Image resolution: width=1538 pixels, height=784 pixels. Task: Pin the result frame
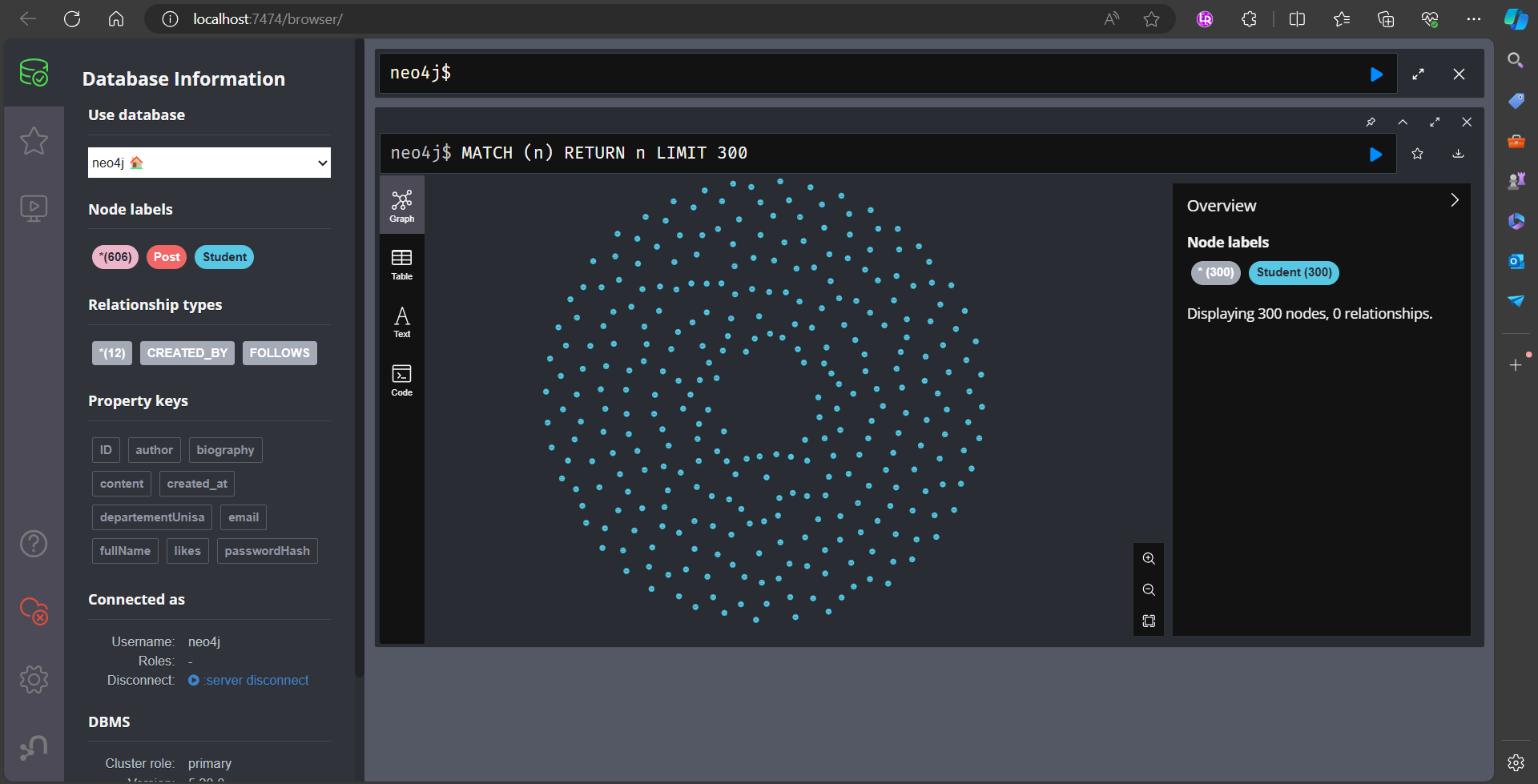click(x=1371, y=122)
